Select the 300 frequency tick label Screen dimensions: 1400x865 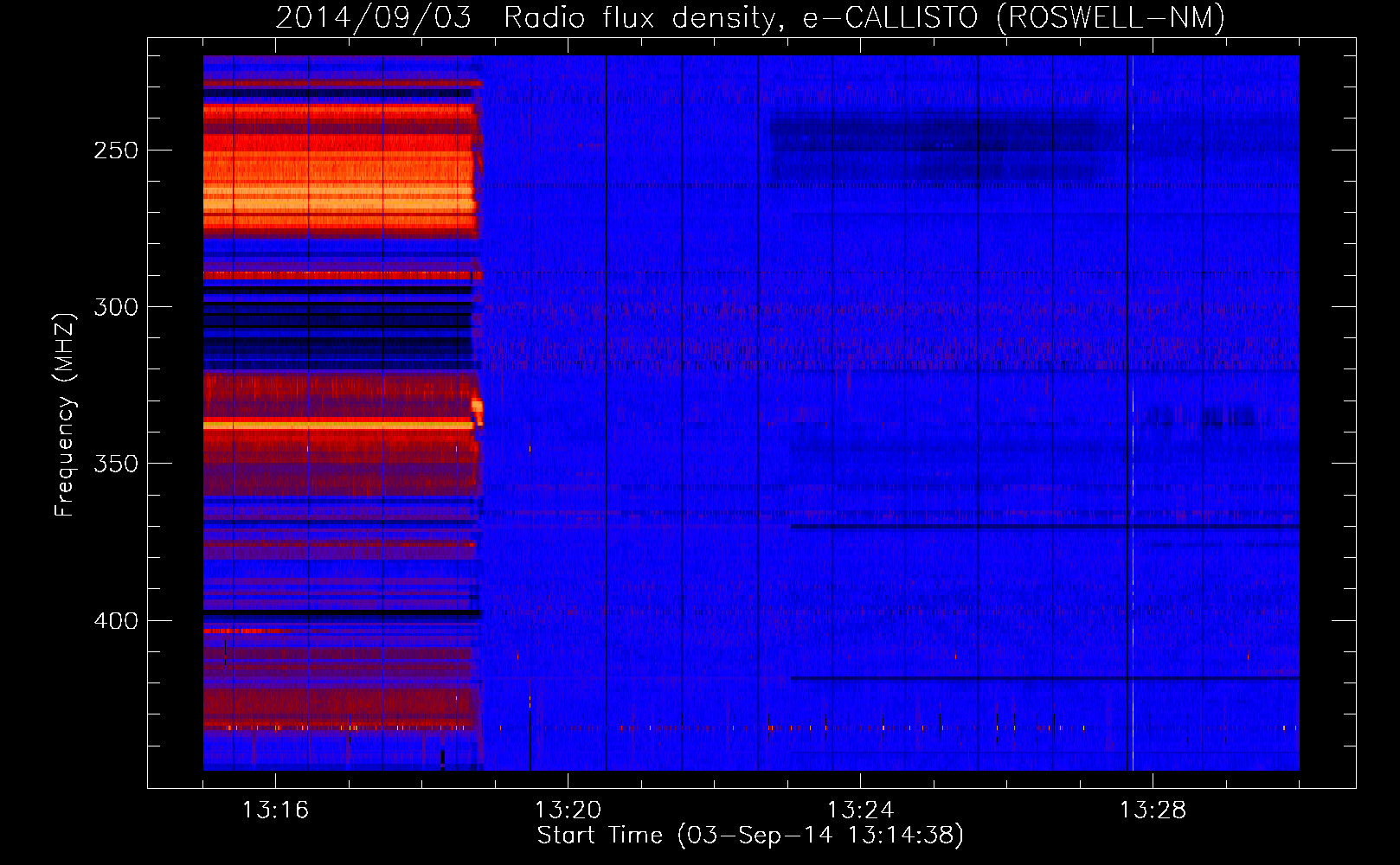116,307
